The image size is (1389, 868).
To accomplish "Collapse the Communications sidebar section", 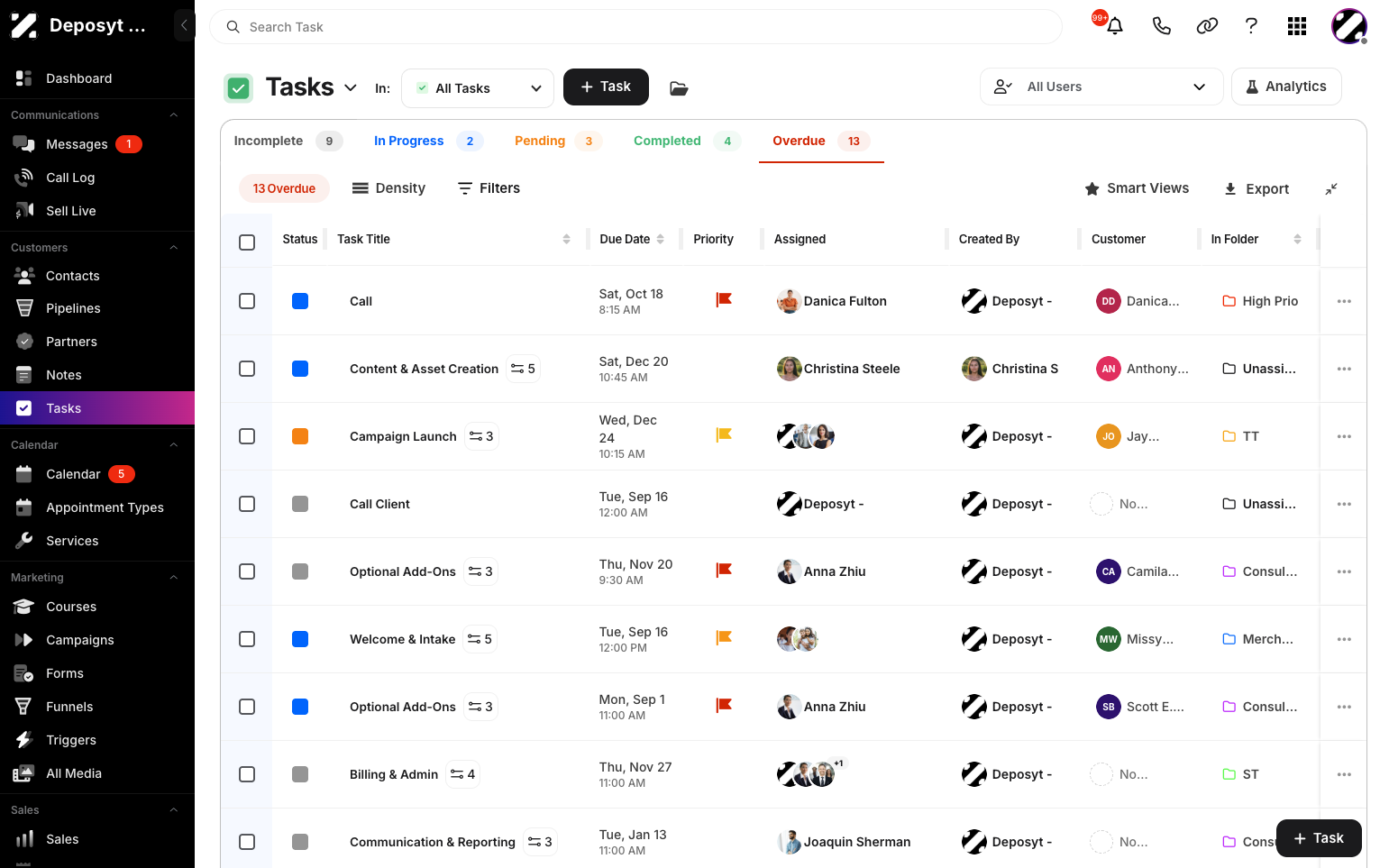I will click(174, 115).
